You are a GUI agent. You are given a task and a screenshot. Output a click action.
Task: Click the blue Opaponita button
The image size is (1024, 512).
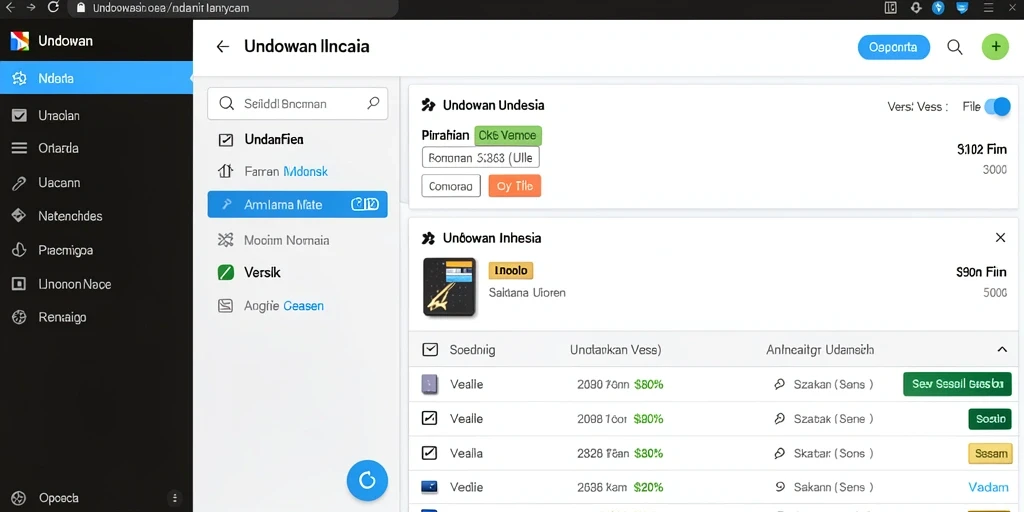893,47
